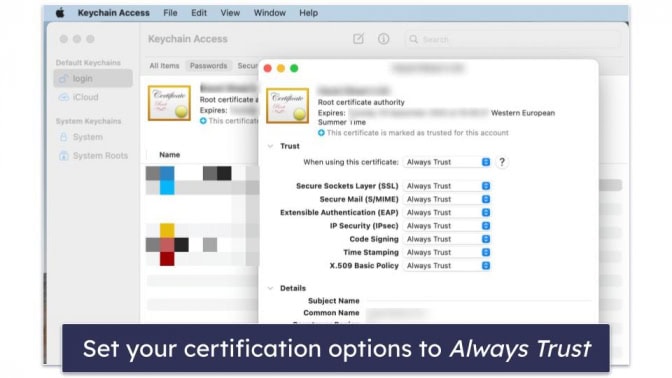The width and height of the screenshot is (672, 378).
Task: Click the "This certificate is marked as trusted" text
Action: (417, 133)
